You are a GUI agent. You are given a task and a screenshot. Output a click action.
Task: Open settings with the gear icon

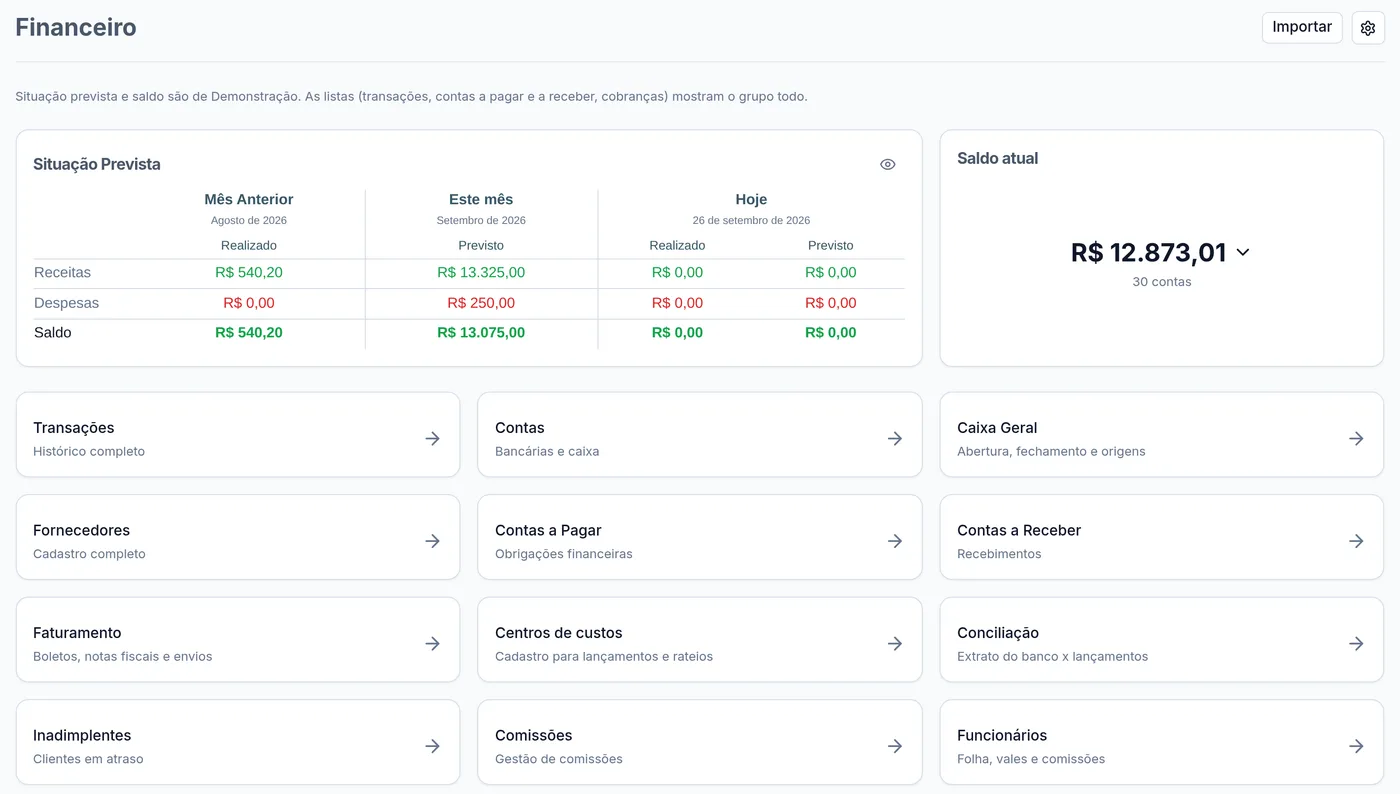(x=1368, y=28)
